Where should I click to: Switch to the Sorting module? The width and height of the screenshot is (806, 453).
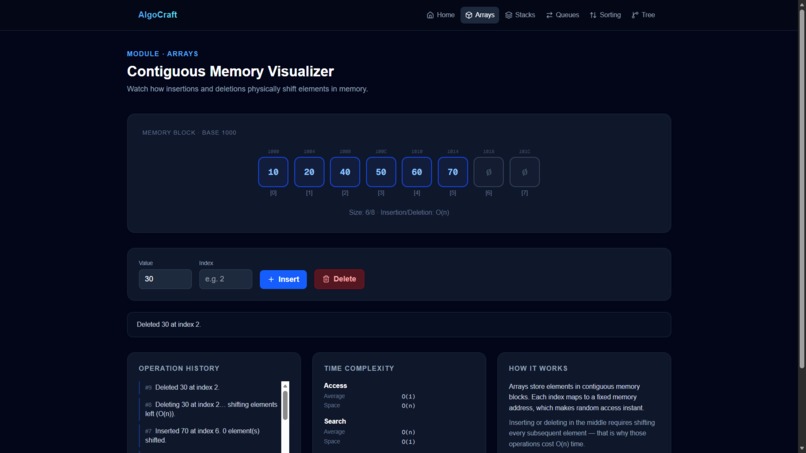click(605, 15)
